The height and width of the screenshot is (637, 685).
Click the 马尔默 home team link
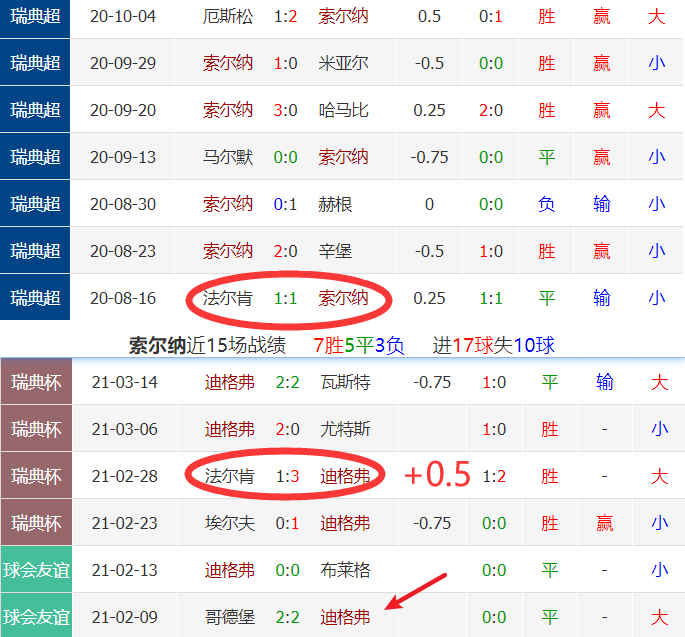tap(227, 157)
